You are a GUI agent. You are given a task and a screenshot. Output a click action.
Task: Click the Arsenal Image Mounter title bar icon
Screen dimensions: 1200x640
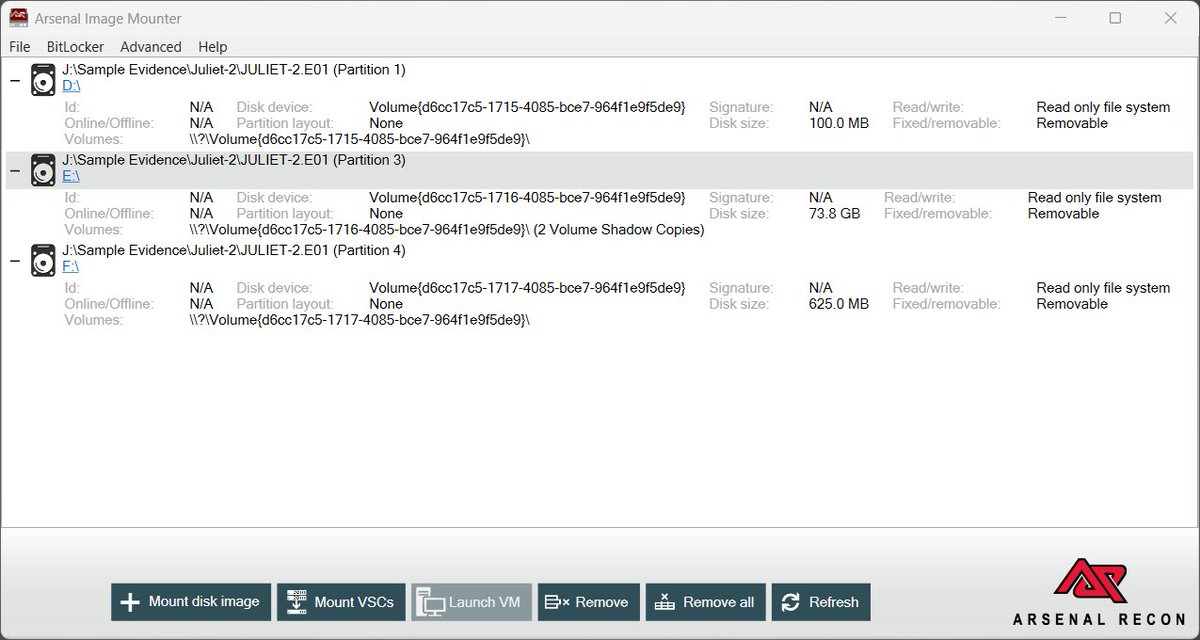(x=19, y=18)
